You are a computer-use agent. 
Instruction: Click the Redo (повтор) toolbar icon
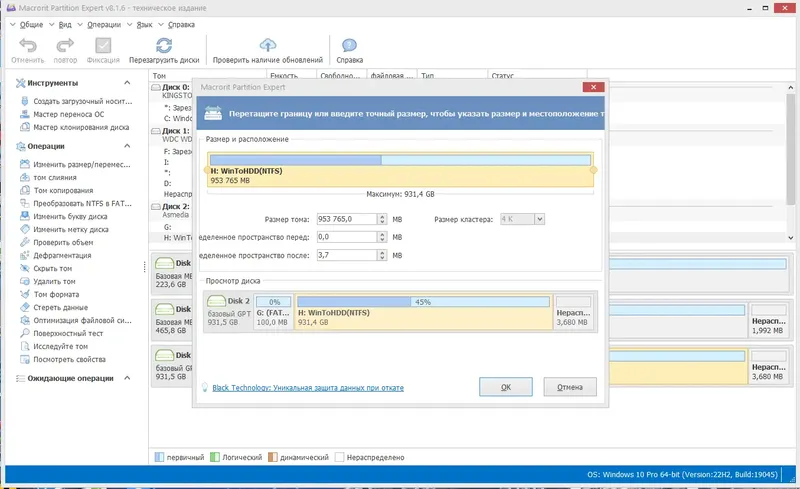pyautogui.click(x=65, y=45)
